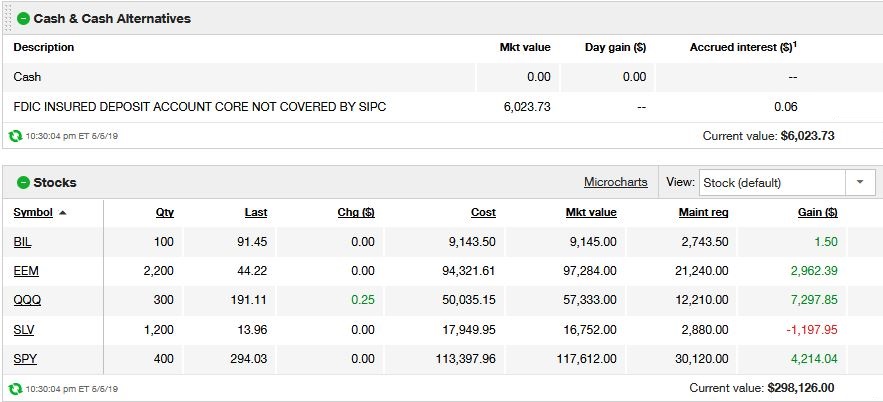Image resolution: width=883 pixels, height=402 pixels.
Task: Sort by Chg ($) column header
Action: [x=356, y=212]
